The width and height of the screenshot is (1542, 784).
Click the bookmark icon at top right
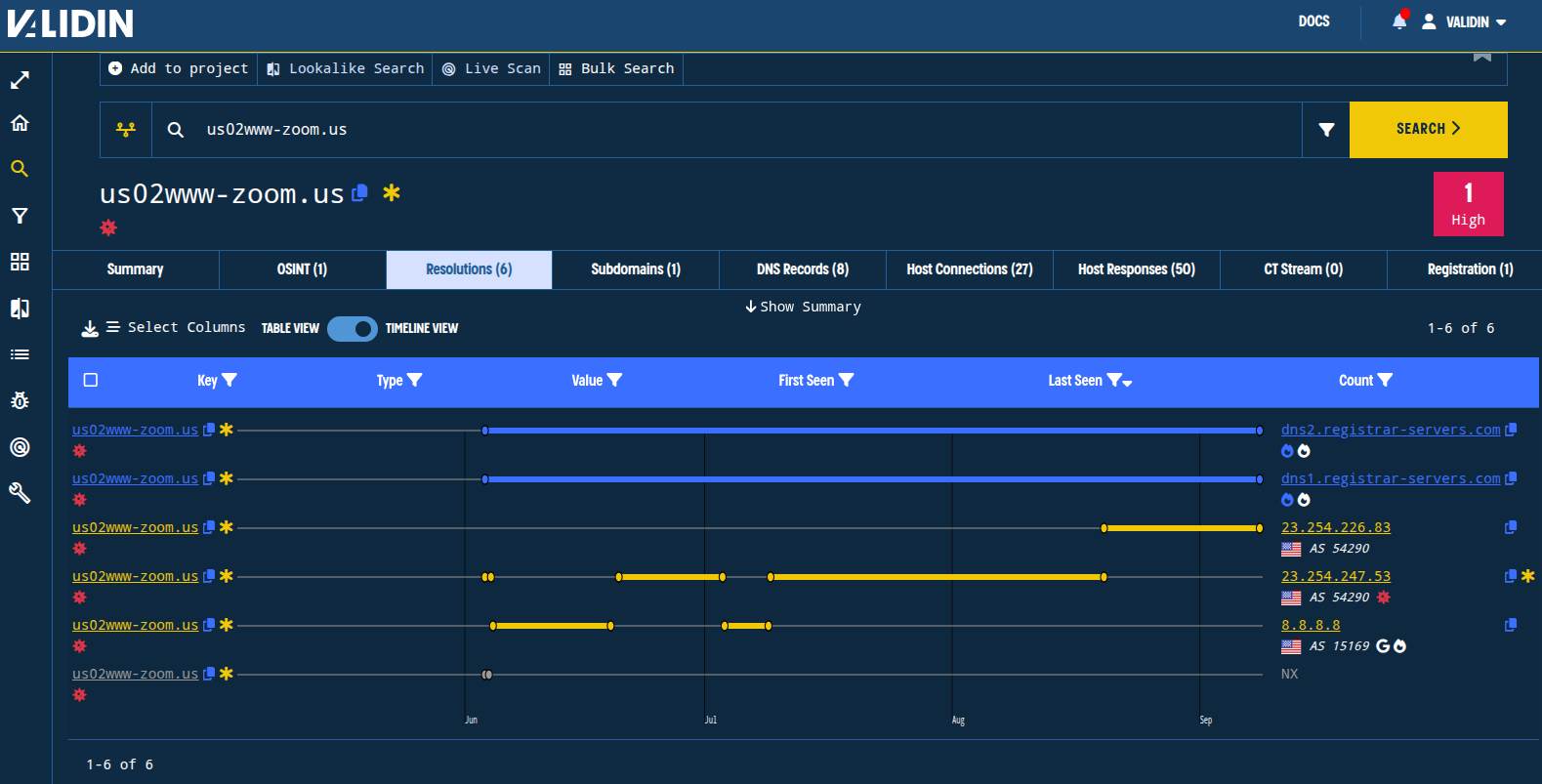(1482, 57)
